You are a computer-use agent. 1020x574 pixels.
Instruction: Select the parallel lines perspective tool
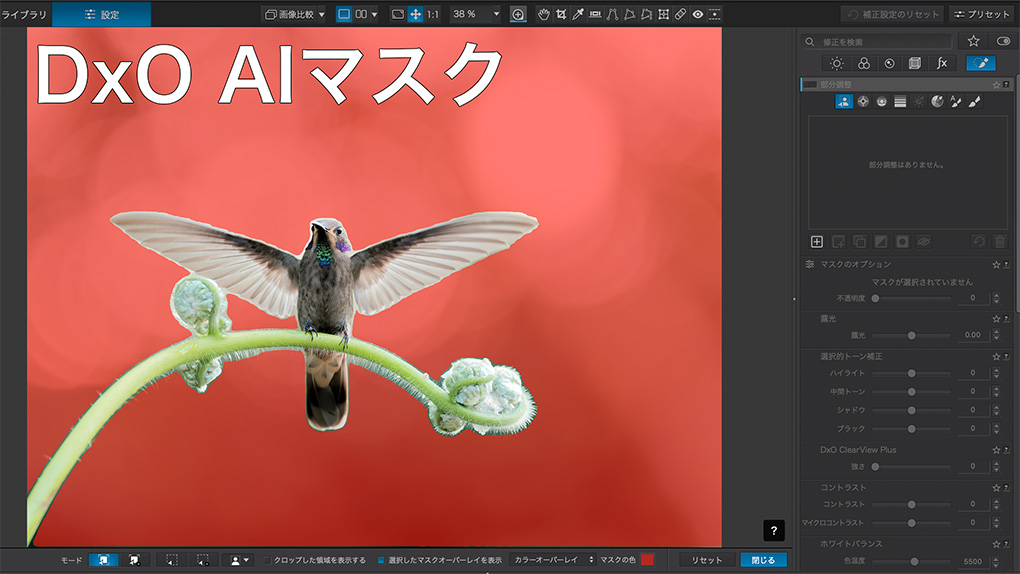[612, 14]
